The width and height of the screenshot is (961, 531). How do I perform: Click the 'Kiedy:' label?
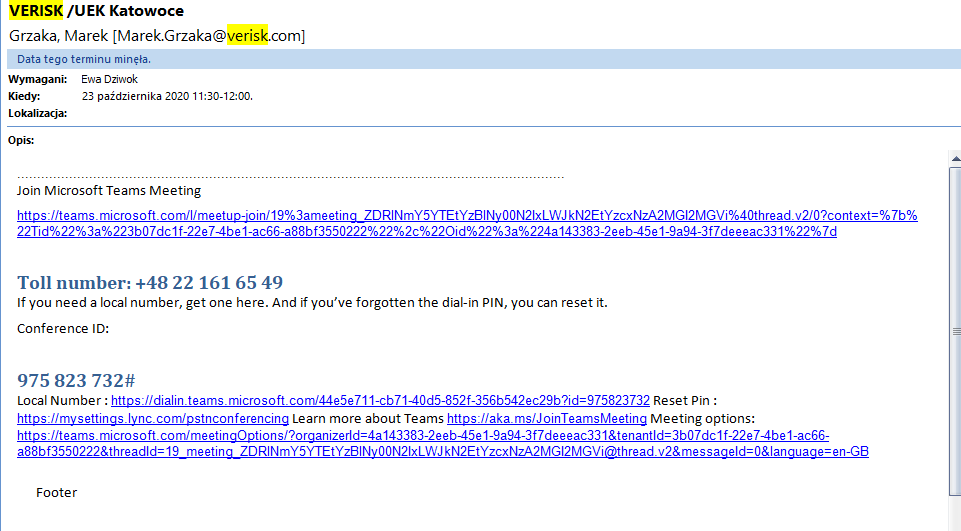point(24,96)
